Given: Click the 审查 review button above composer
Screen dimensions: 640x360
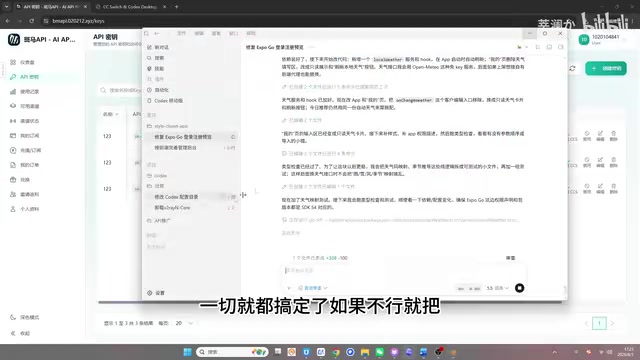Looking at the screenshot, I should [x=511, y=258].
